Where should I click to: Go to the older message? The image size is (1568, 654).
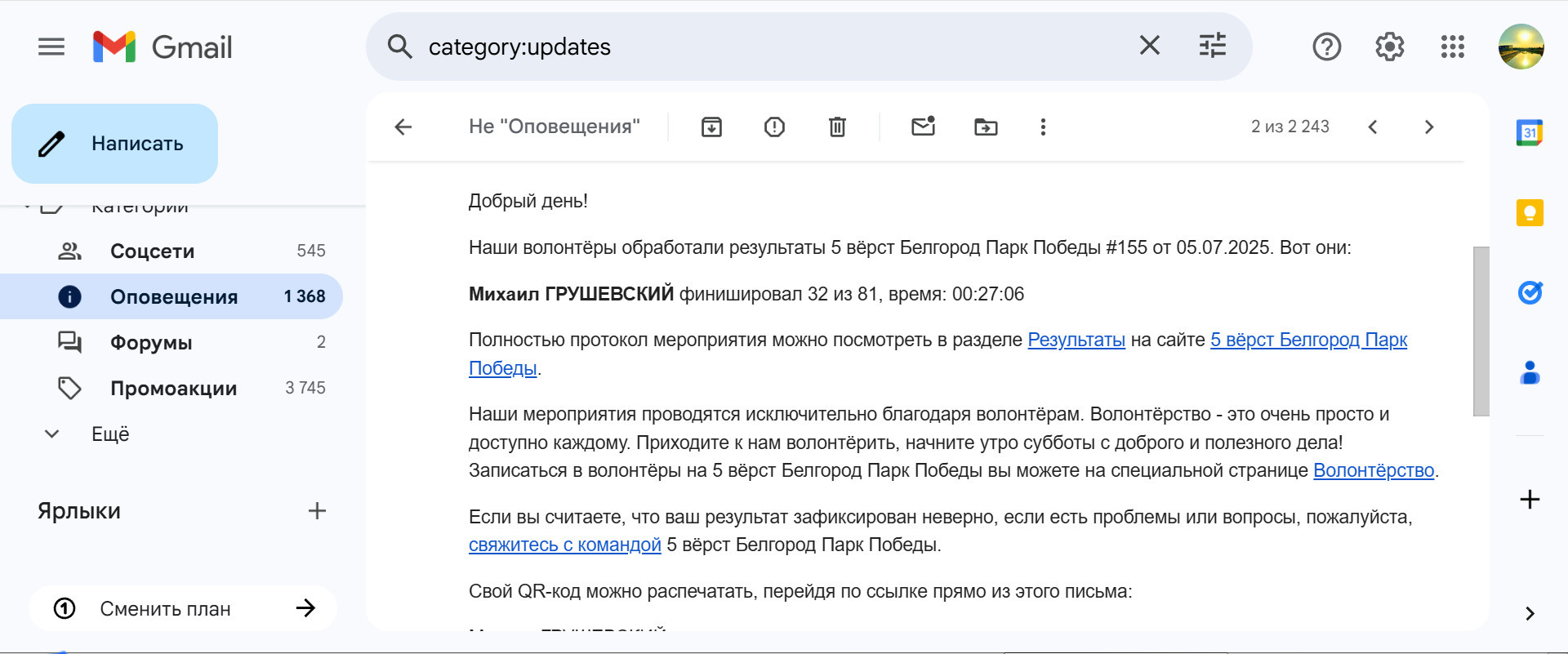(1429, 127)
